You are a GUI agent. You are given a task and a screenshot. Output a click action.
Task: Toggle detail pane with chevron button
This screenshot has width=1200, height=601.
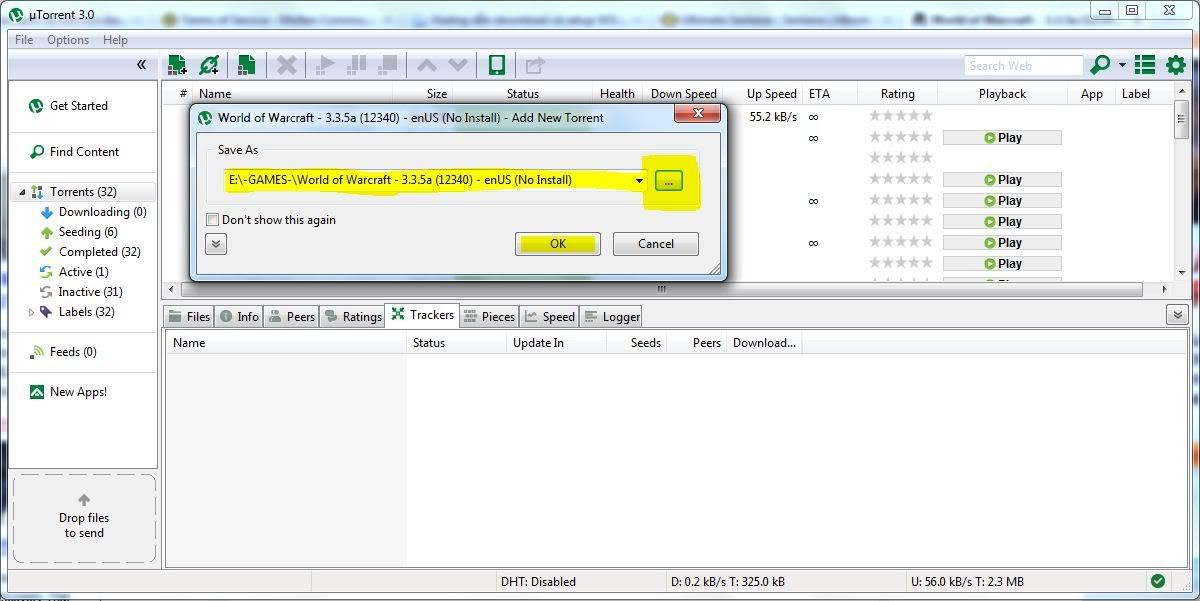coord(1177,315)
